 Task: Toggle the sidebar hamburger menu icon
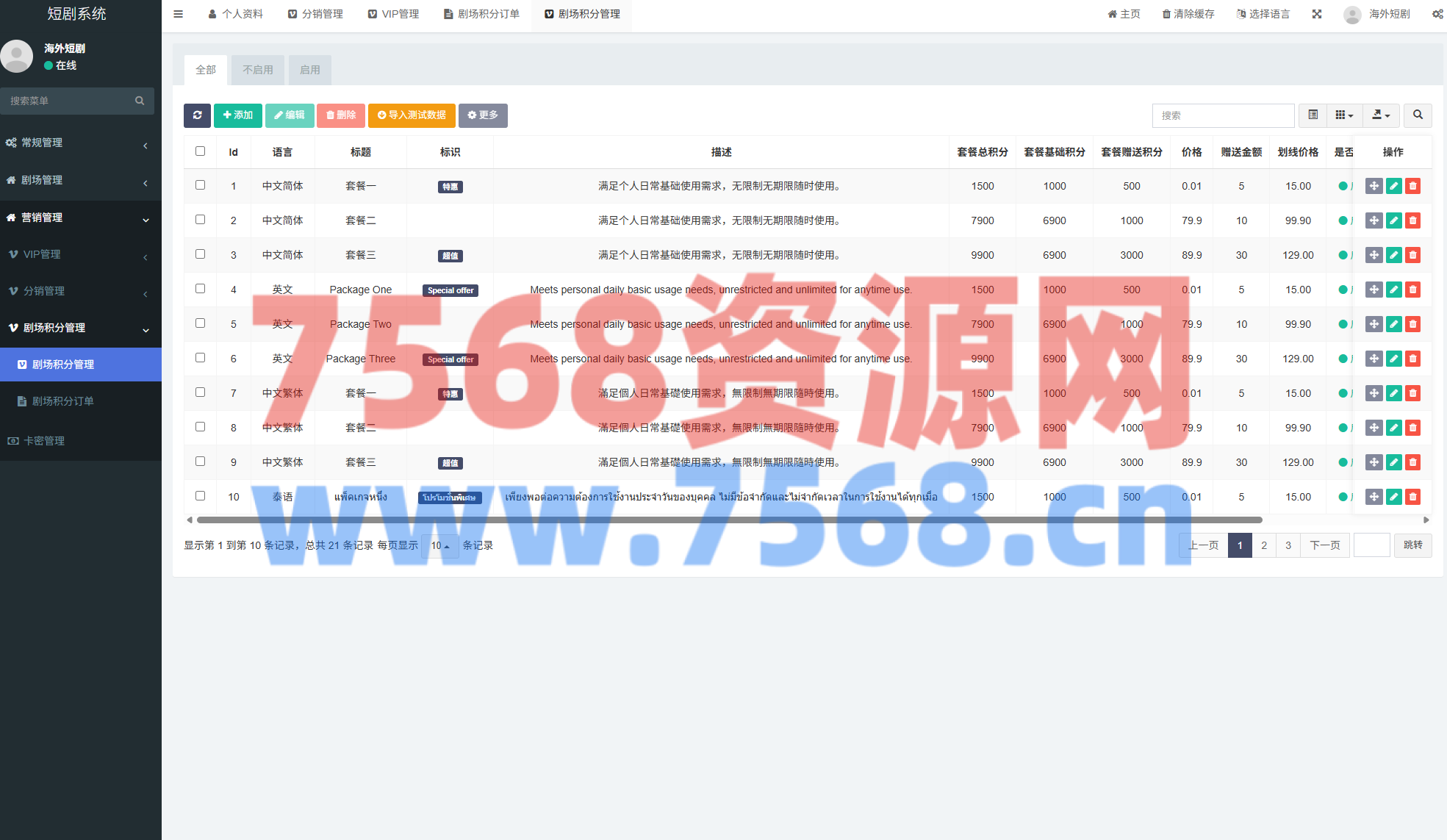[x=178, y=14]
